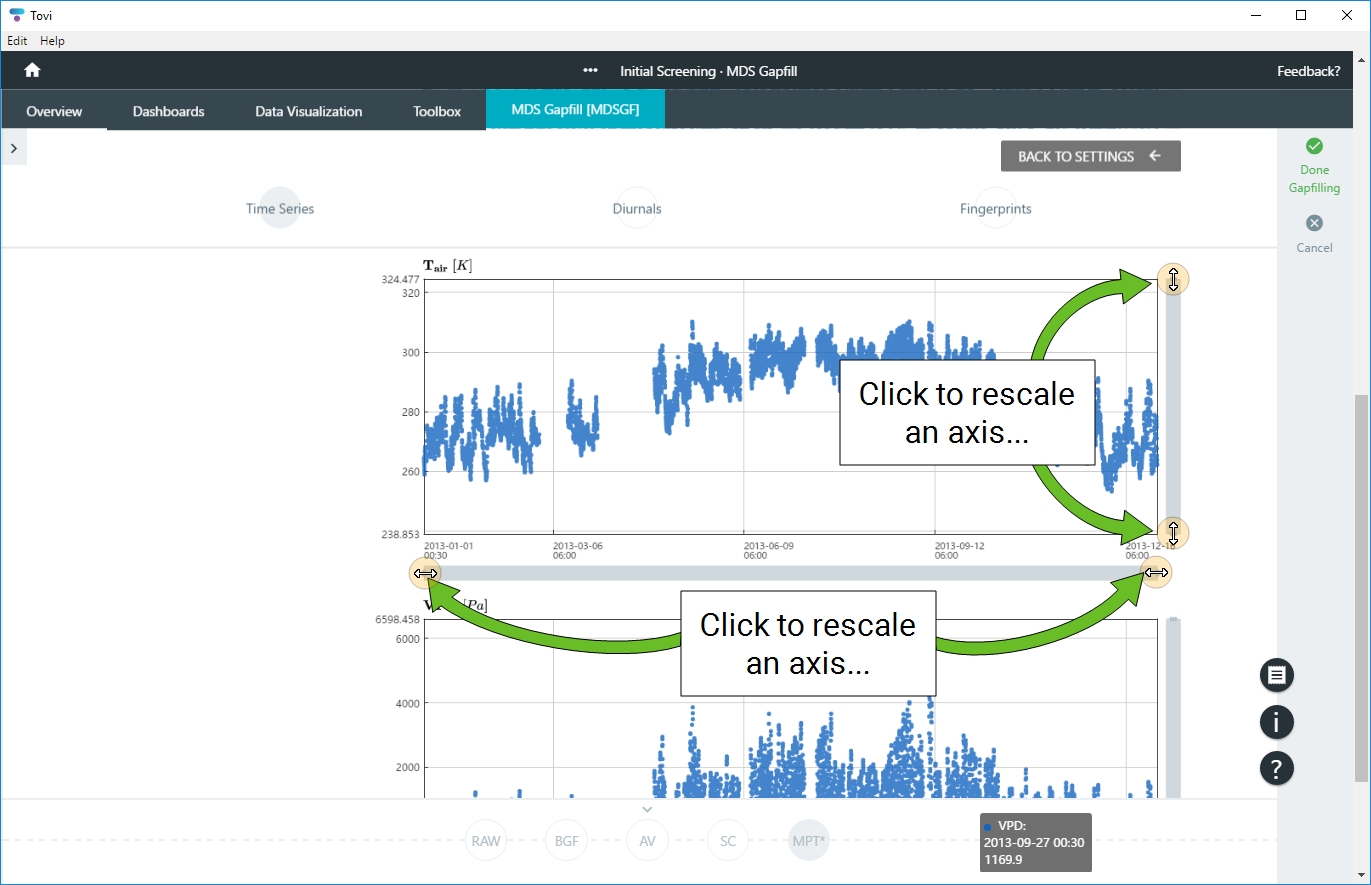
Task: Open the help question mark icon
Action: (x=1276, y=768)
